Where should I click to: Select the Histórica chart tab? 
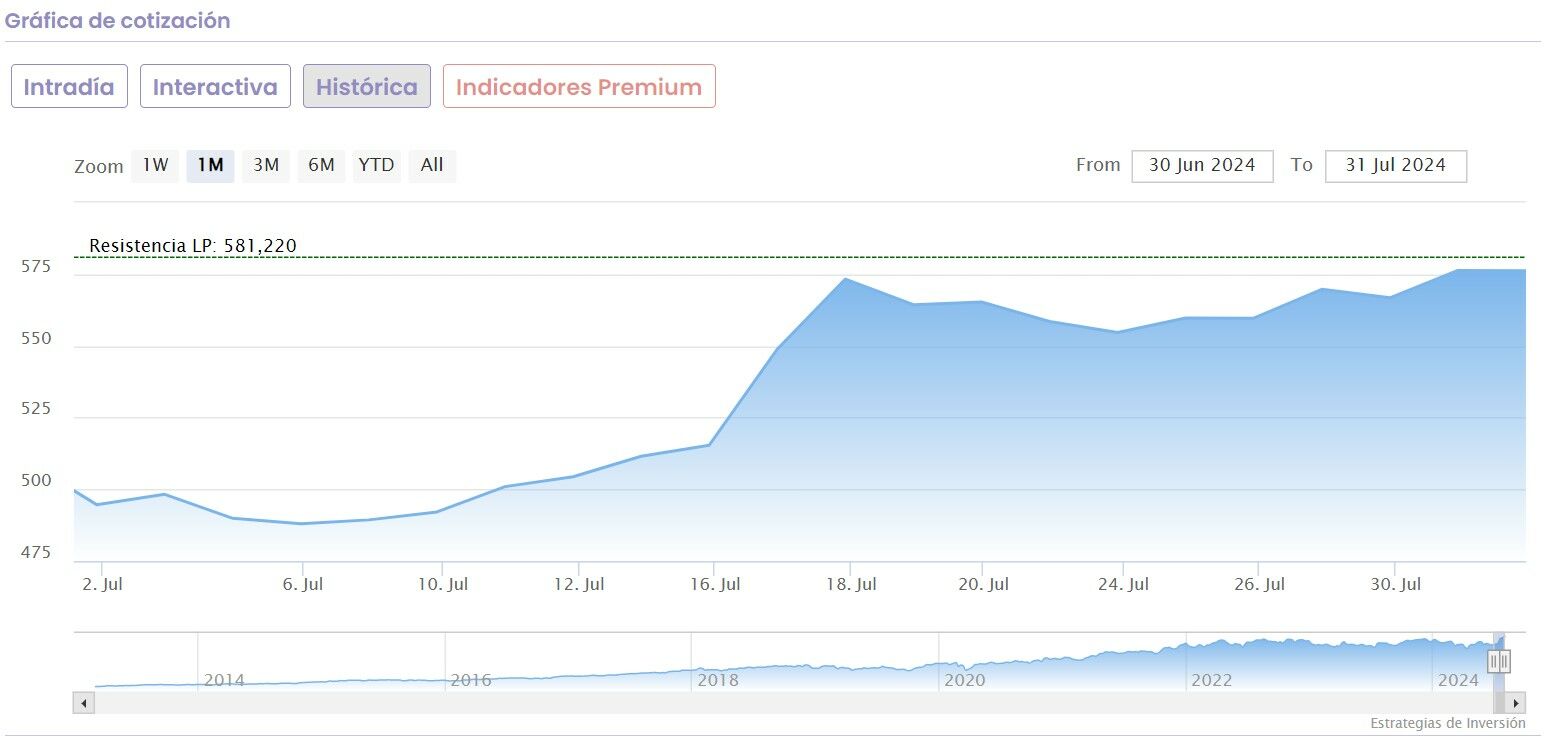tap(367, 87)
